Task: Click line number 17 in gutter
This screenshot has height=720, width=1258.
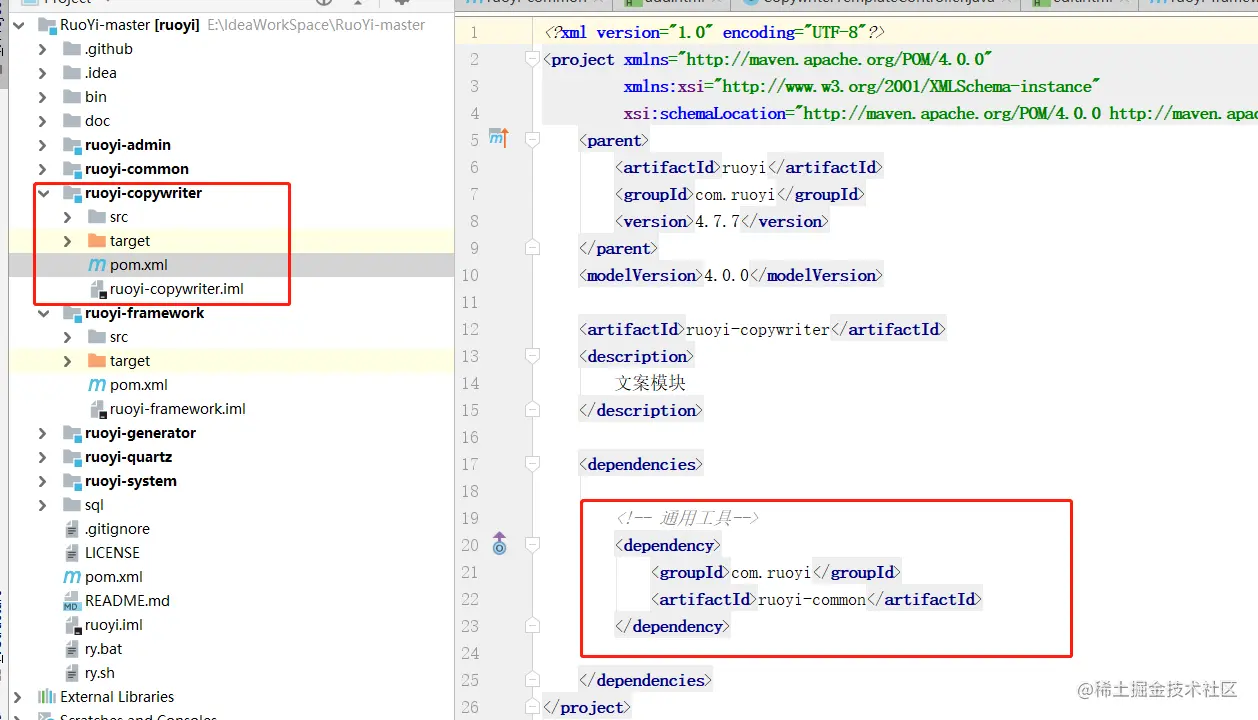Action: tap(470, 464)
